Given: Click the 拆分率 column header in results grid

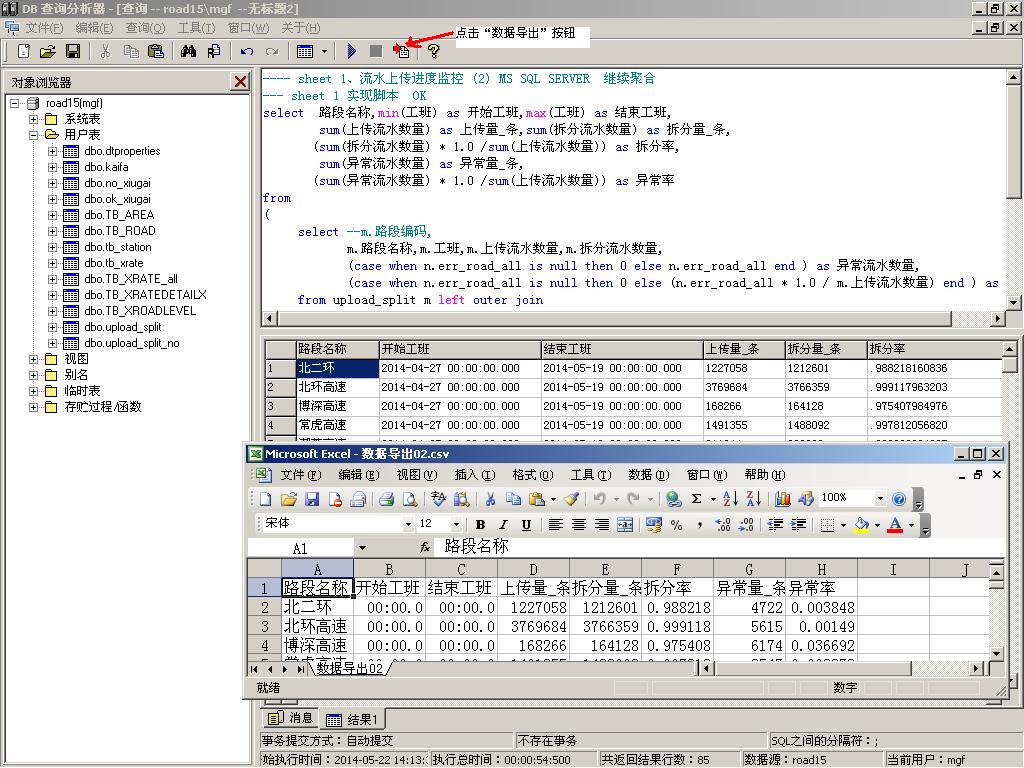Looking at the screenshot, I should pyautogui.click(x=933, y=349).
